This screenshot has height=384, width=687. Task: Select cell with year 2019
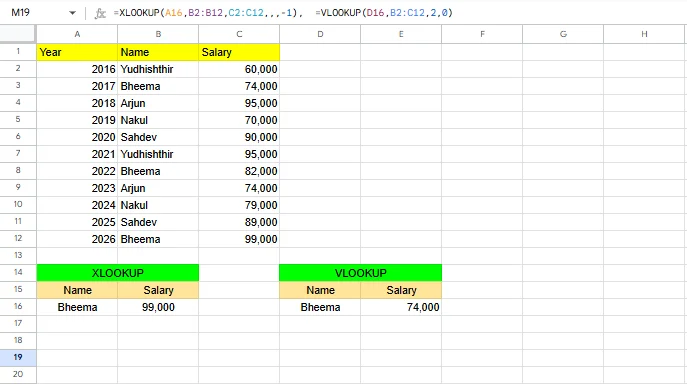point(77,120)
